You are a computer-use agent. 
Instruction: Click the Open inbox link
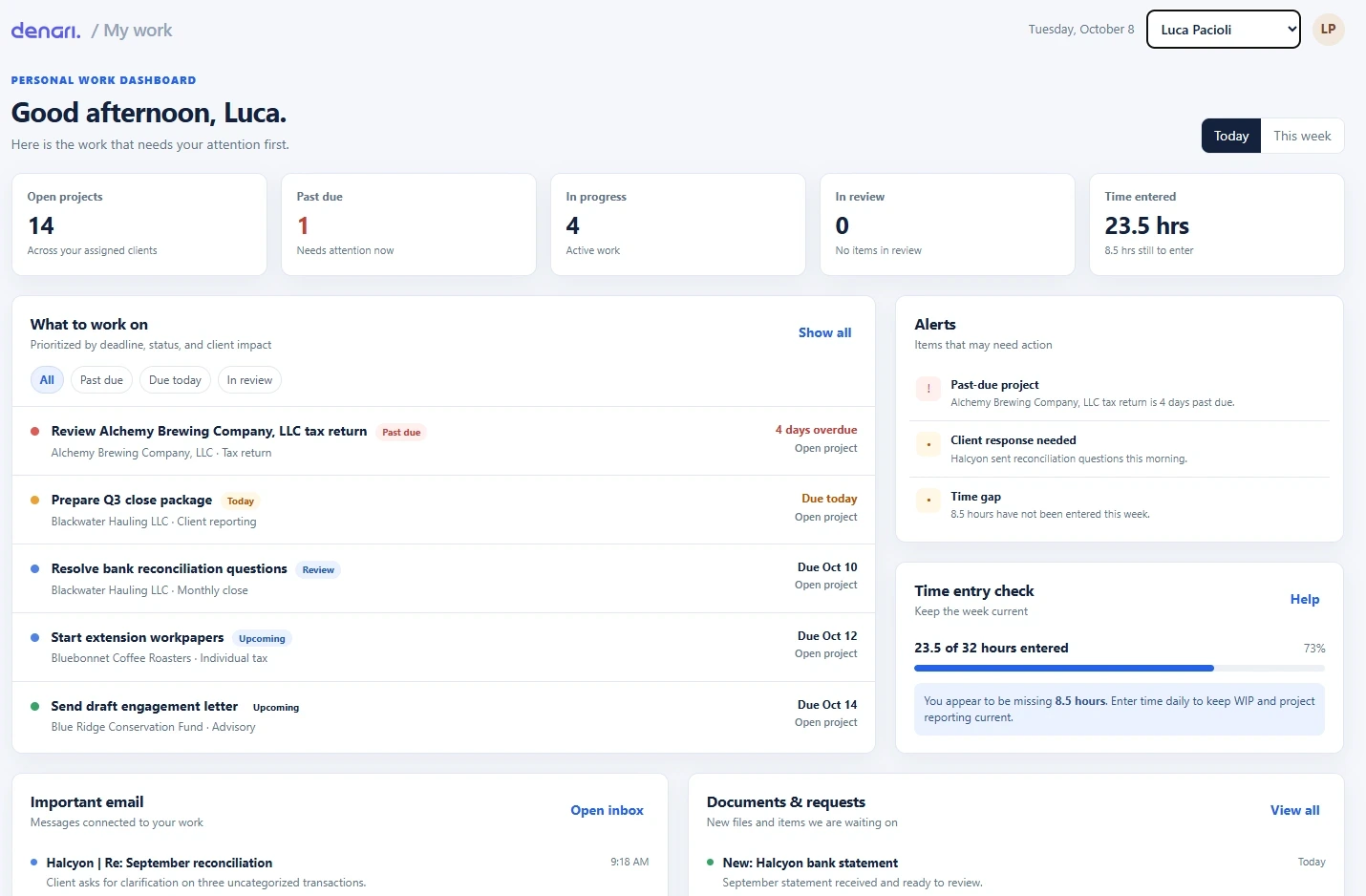pyautogui.click(x=607, y=810)
